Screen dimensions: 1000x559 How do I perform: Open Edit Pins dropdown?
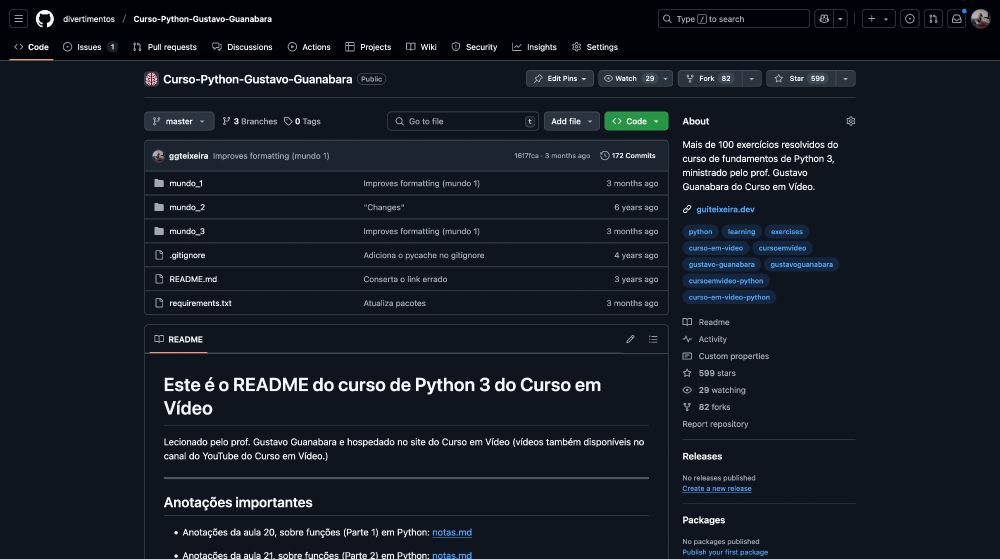pos(560,78)
